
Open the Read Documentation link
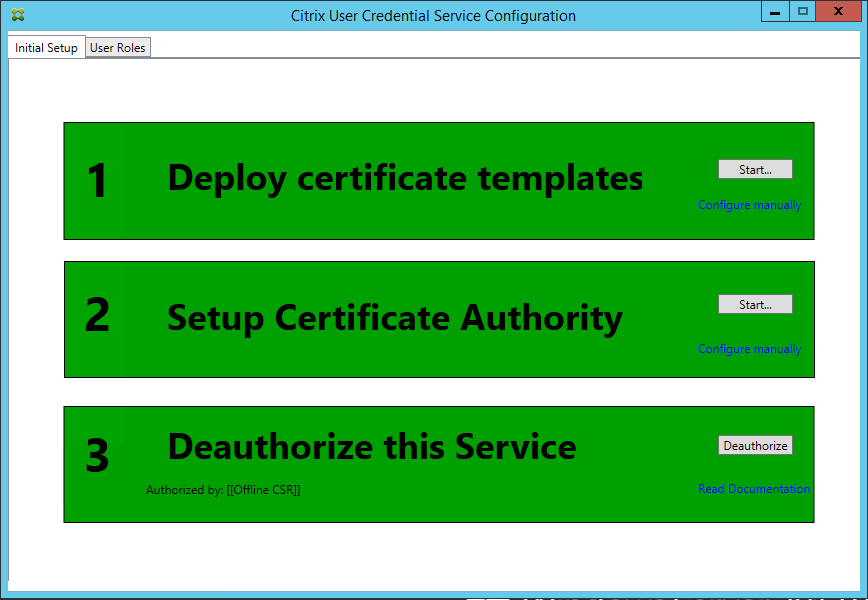[753, 489]
